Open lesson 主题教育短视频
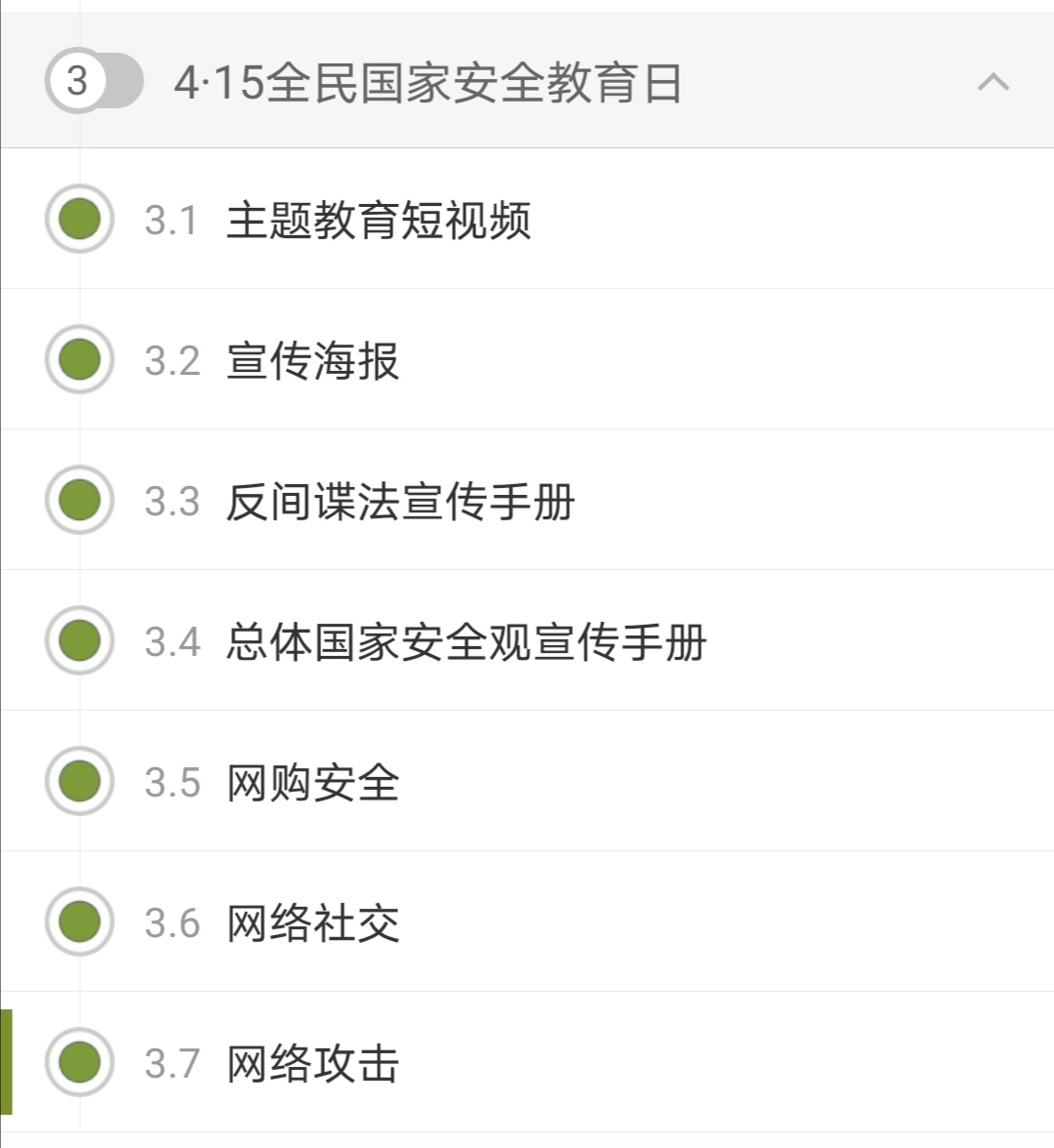The width and height of the screenshot is (1054, 1148). click(379, 221)
